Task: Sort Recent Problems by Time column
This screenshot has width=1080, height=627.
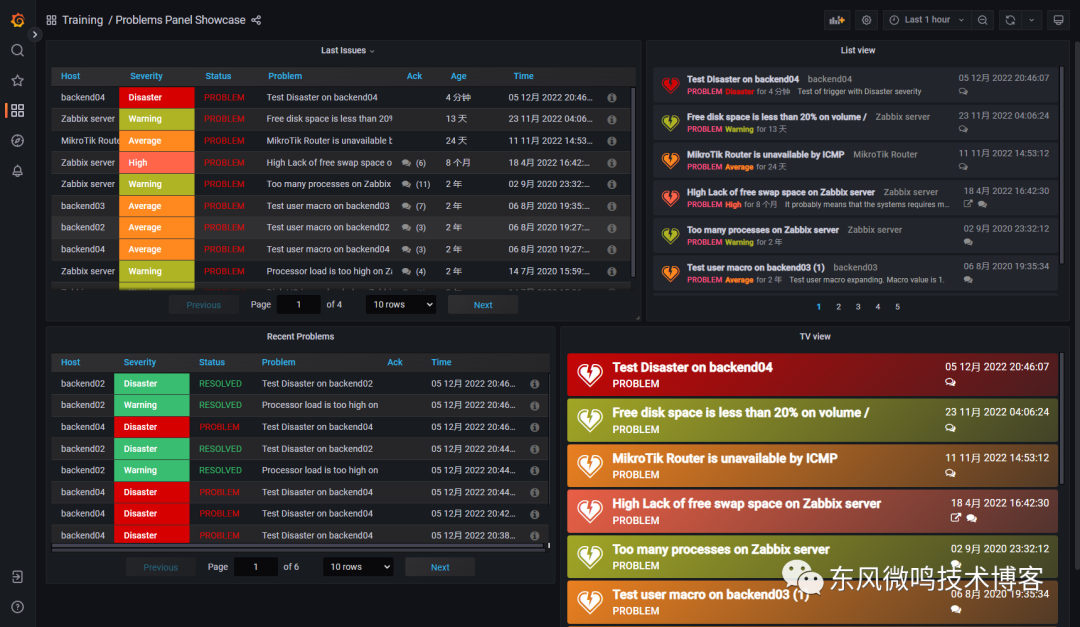Action: [442, 362]
